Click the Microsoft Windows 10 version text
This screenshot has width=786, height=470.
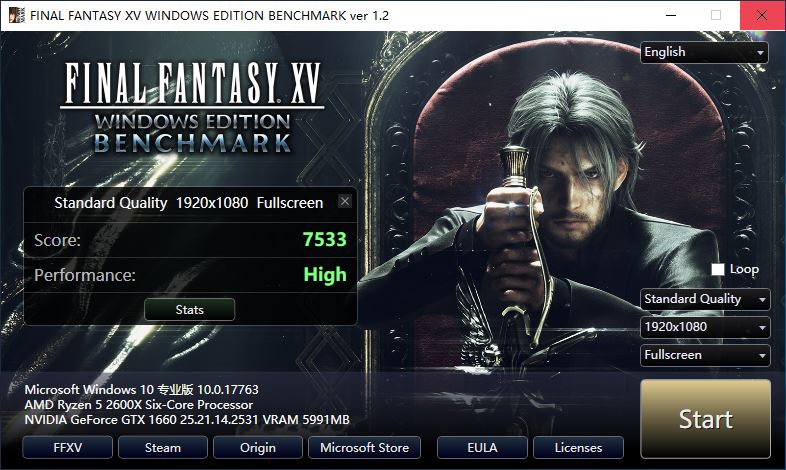[141, 389]
